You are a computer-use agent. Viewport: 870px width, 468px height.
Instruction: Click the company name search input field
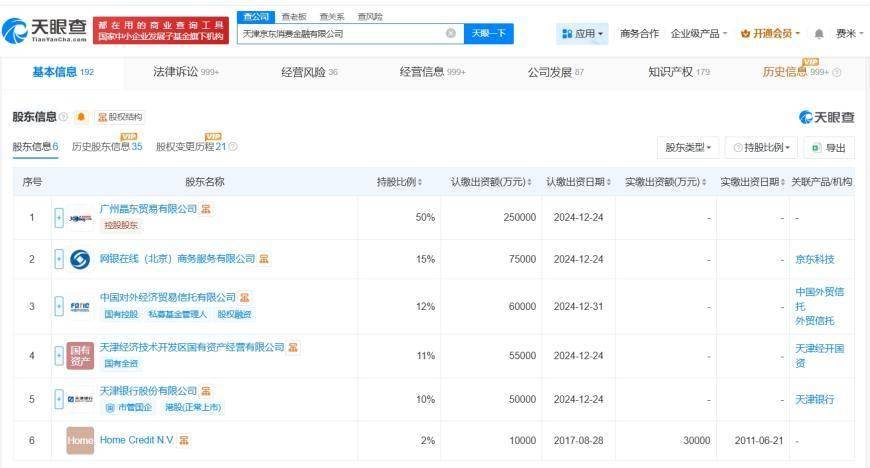340,33
